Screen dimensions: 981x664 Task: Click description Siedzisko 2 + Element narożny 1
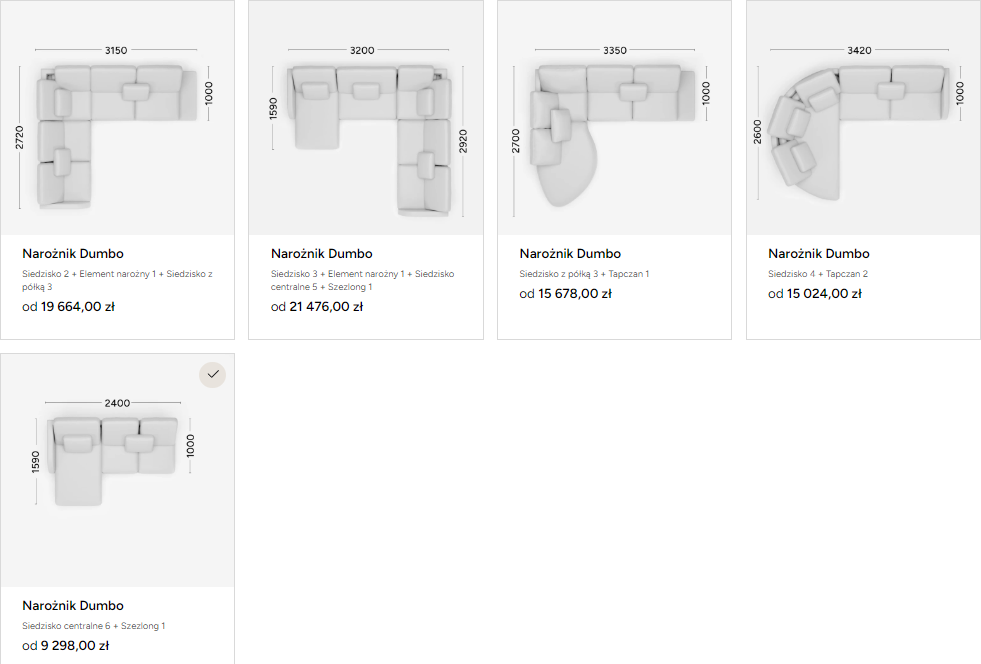[x=117, y=280]
